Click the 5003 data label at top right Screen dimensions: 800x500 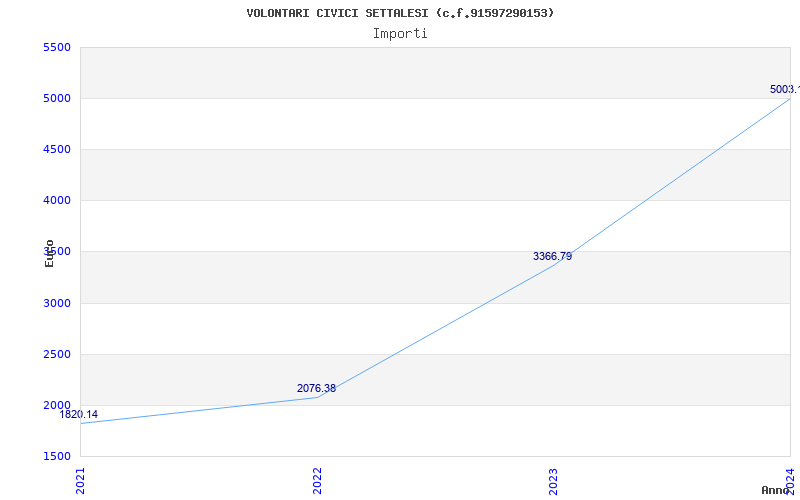pyautogui.click(x=784, y=89)
